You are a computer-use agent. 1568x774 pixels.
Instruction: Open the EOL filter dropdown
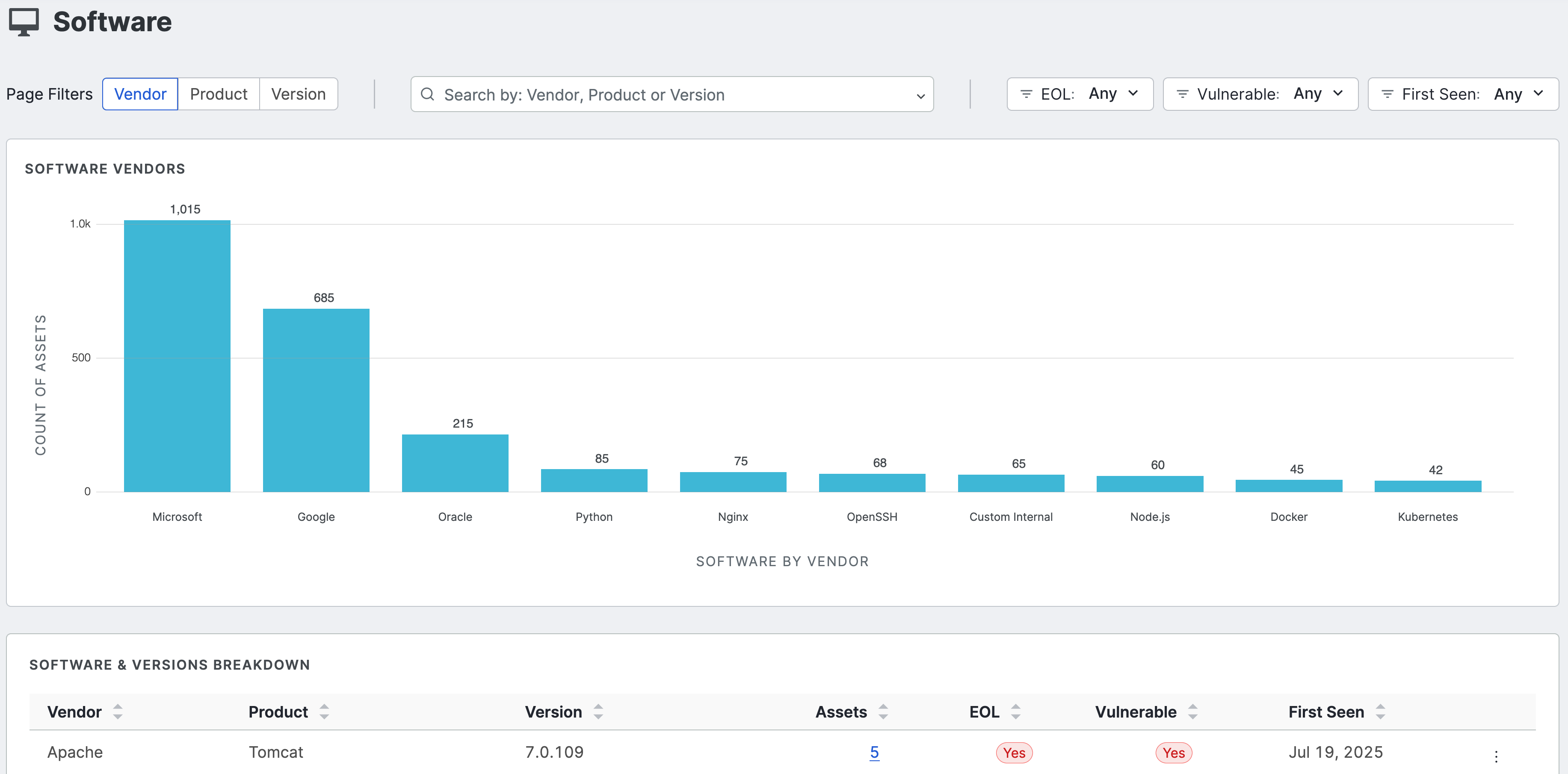(x=1079, y=95)
